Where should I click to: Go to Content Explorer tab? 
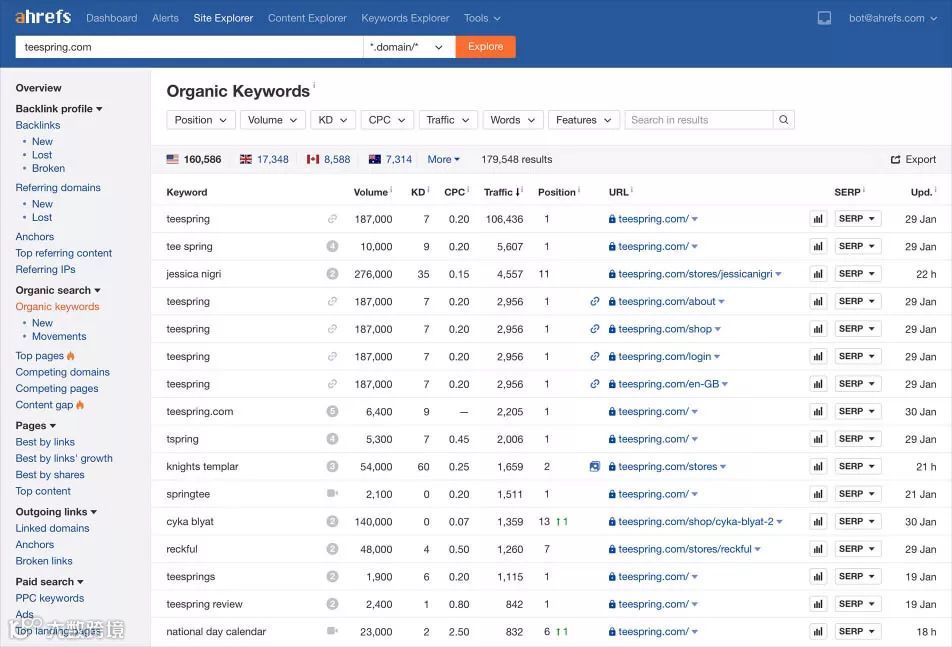[307, 18]
